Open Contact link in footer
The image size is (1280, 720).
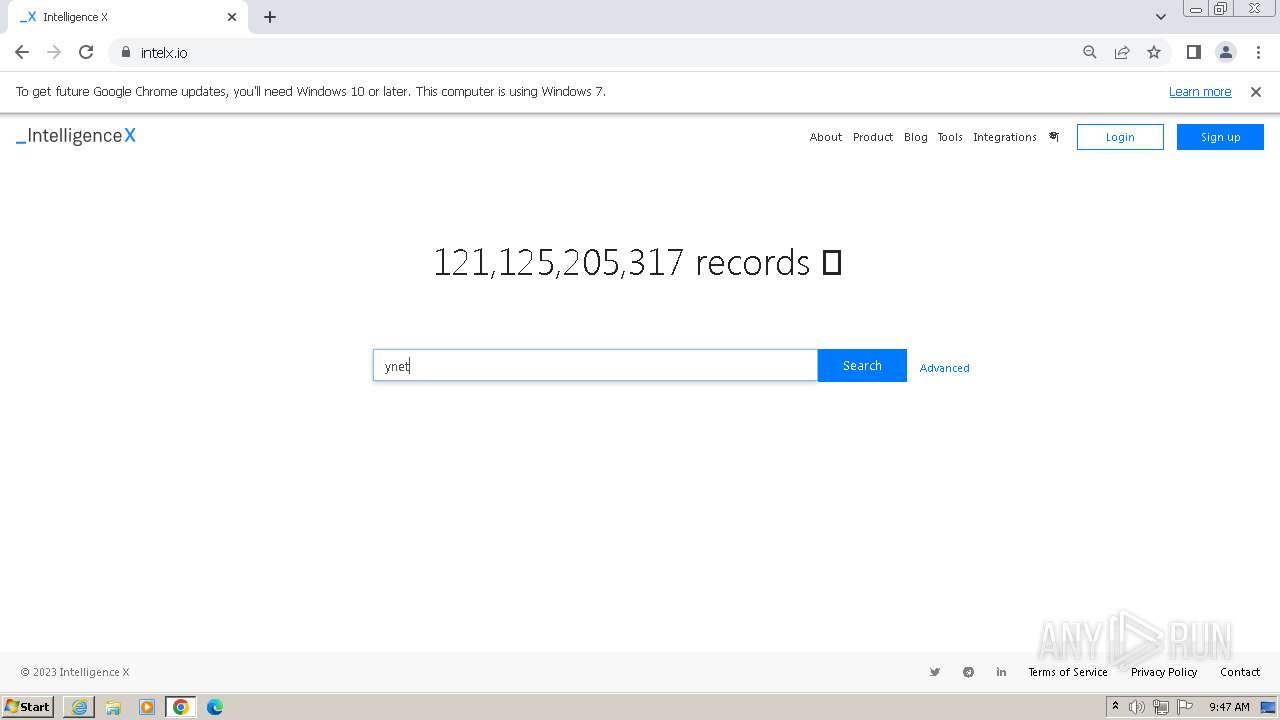click(1240, 672)
